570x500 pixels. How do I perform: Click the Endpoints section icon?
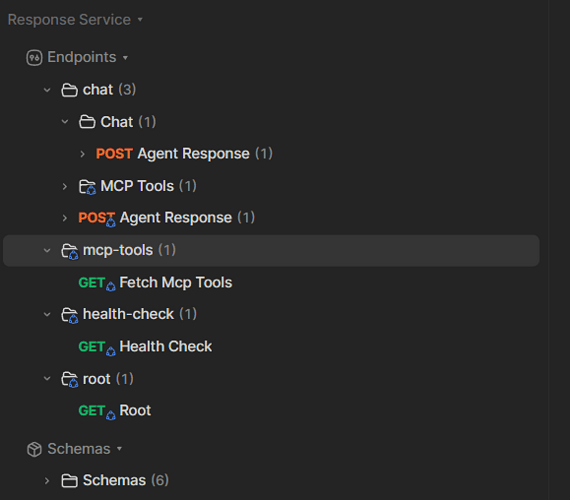(34, 58)
